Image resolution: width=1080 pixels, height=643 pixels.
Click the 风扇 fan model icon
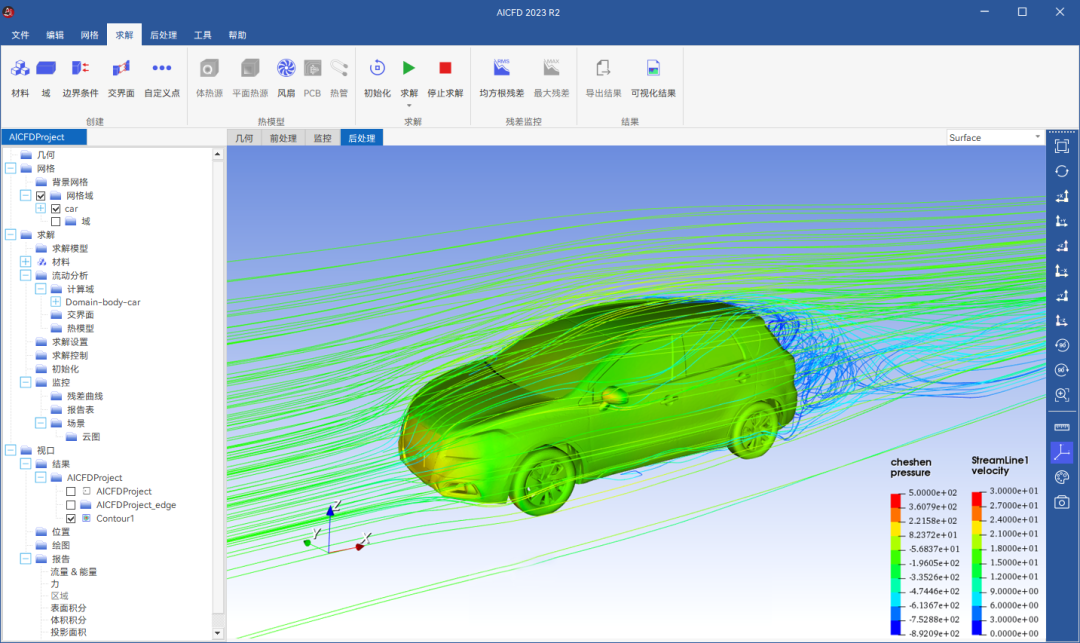[286, 70]
